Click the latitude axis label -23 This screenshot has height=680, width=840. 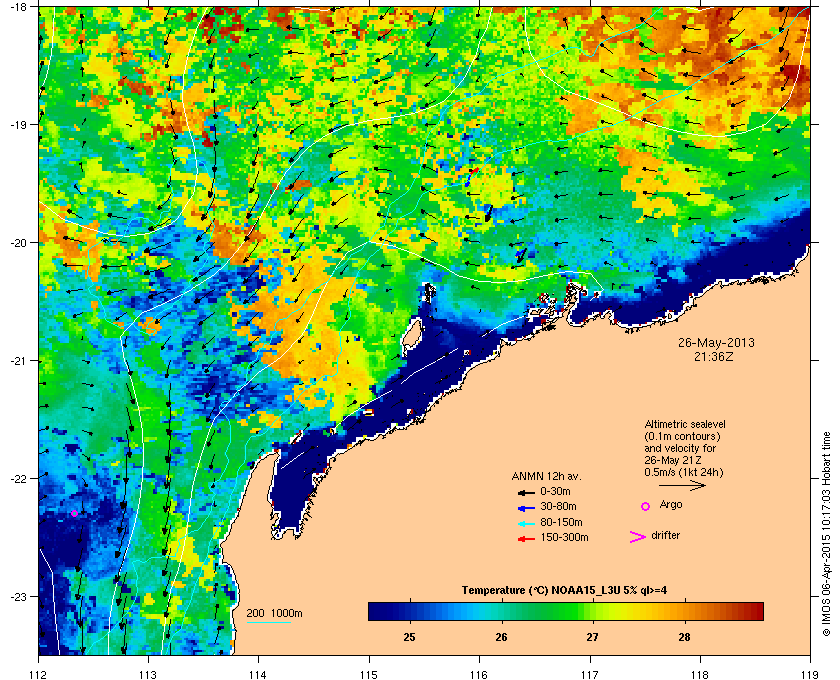18,596
